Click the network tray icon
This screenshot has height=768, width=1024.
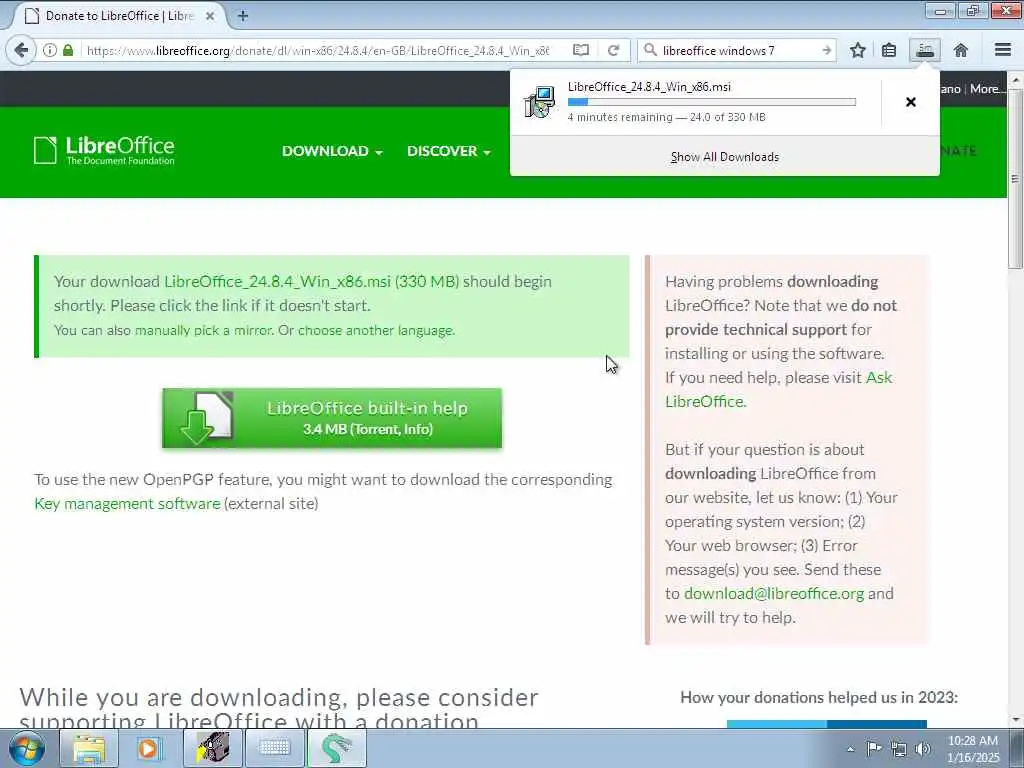[899, 749]
